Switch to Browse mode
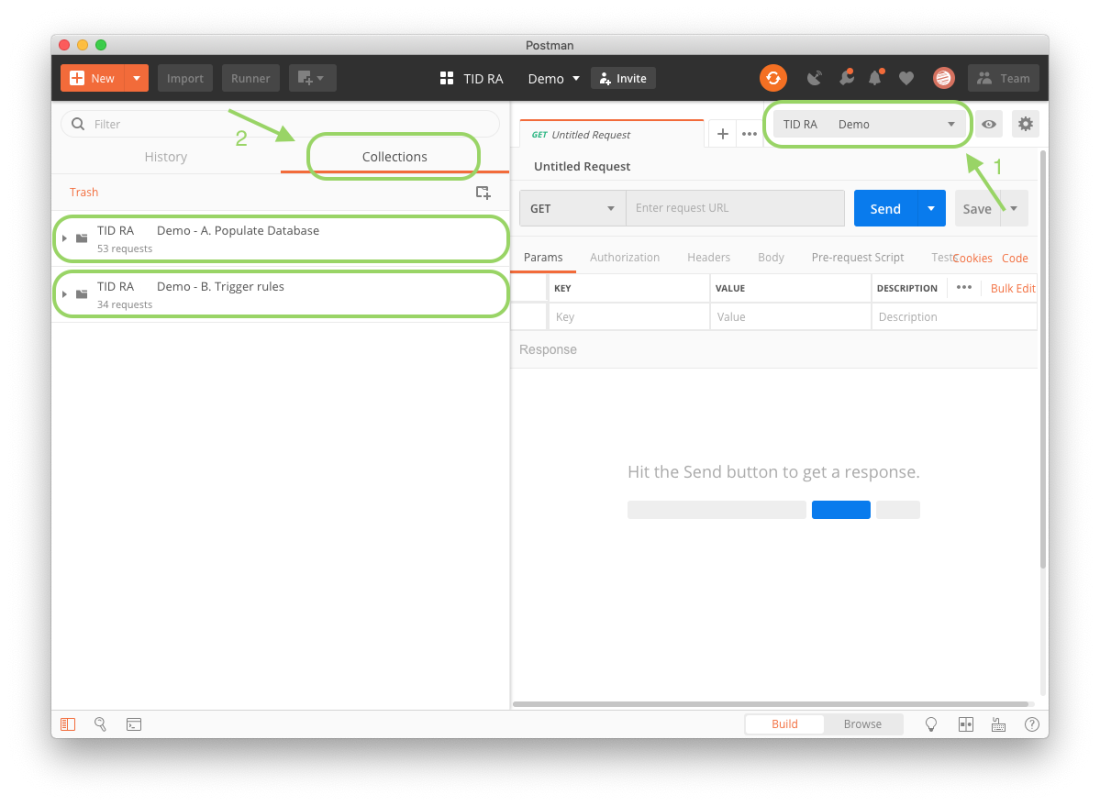 tap(862, 724)
